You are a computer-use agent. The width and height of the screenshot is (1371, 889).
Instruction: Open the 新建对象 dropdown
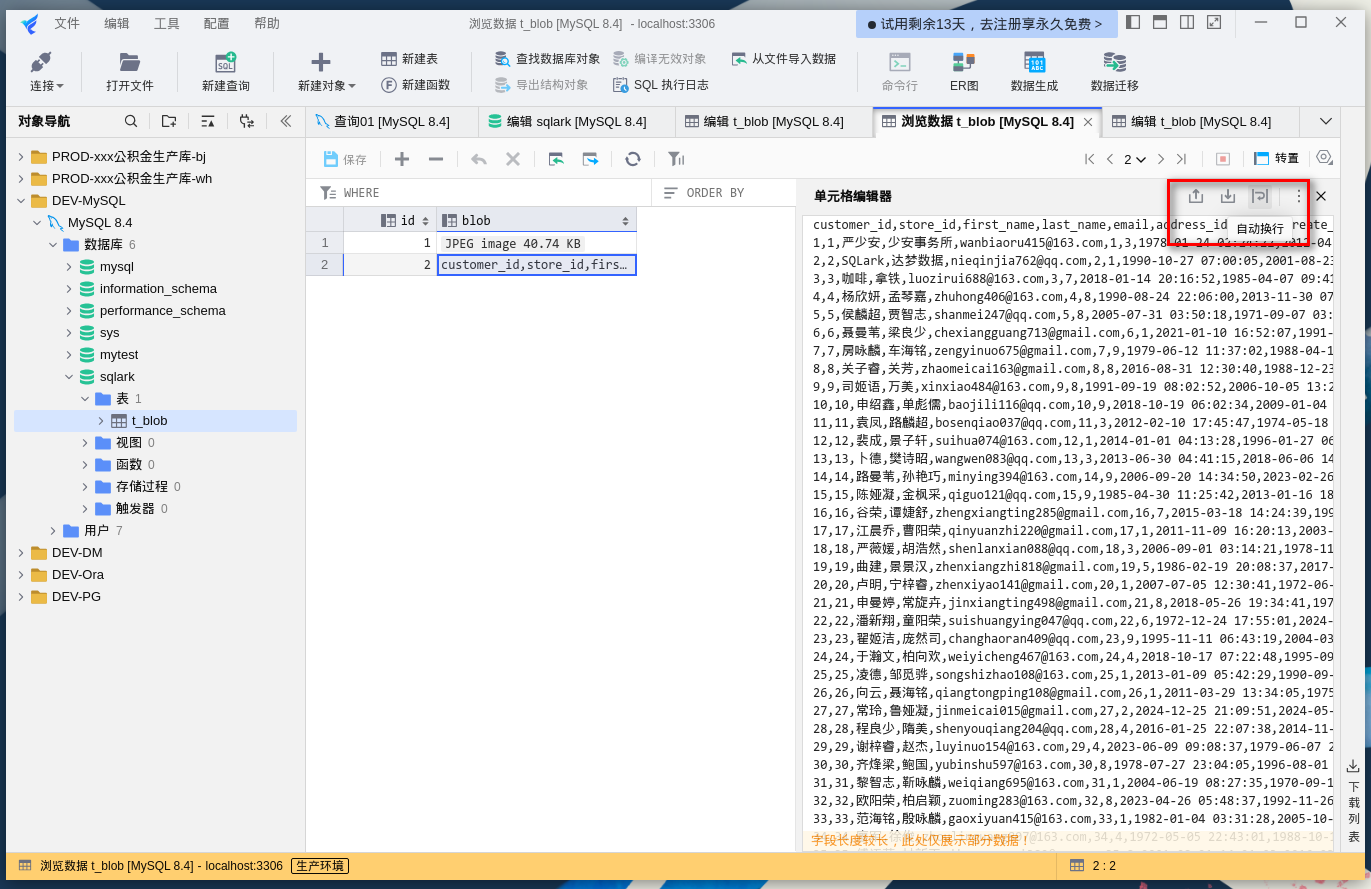point(326,72)
